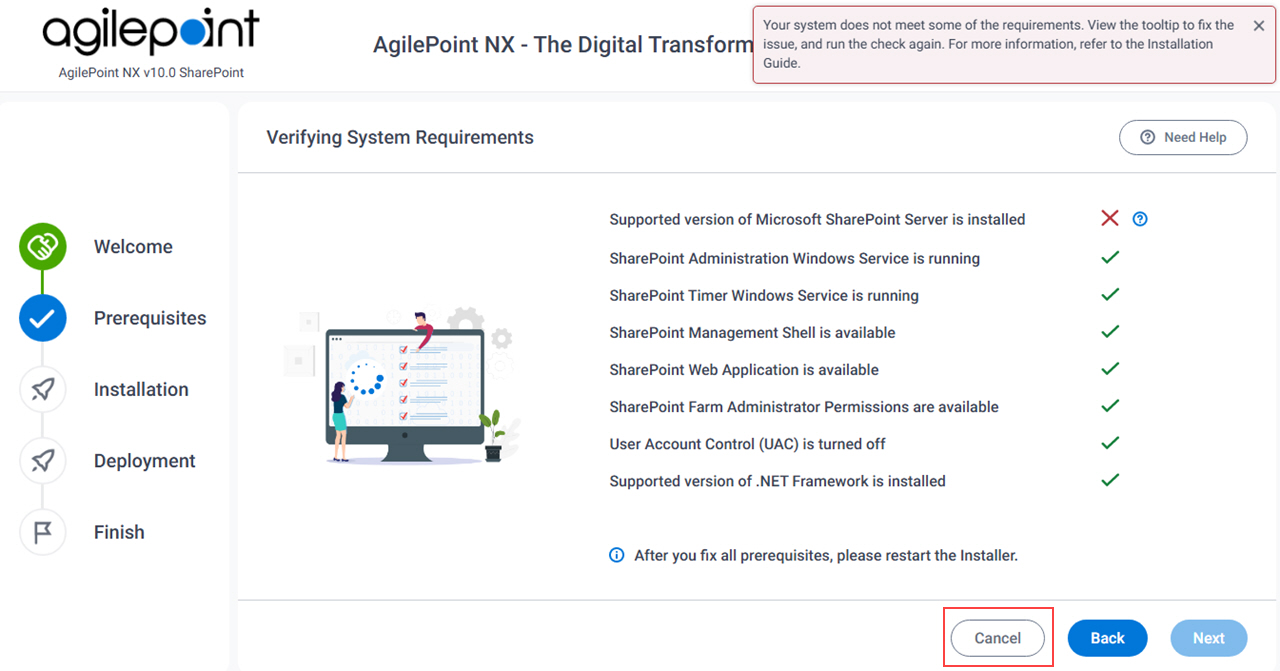Image resolution: width=1280 pixels, height=671 pixels.
Task: Dismiss the requirements warning notification
Action: [x=1259, y=26]
